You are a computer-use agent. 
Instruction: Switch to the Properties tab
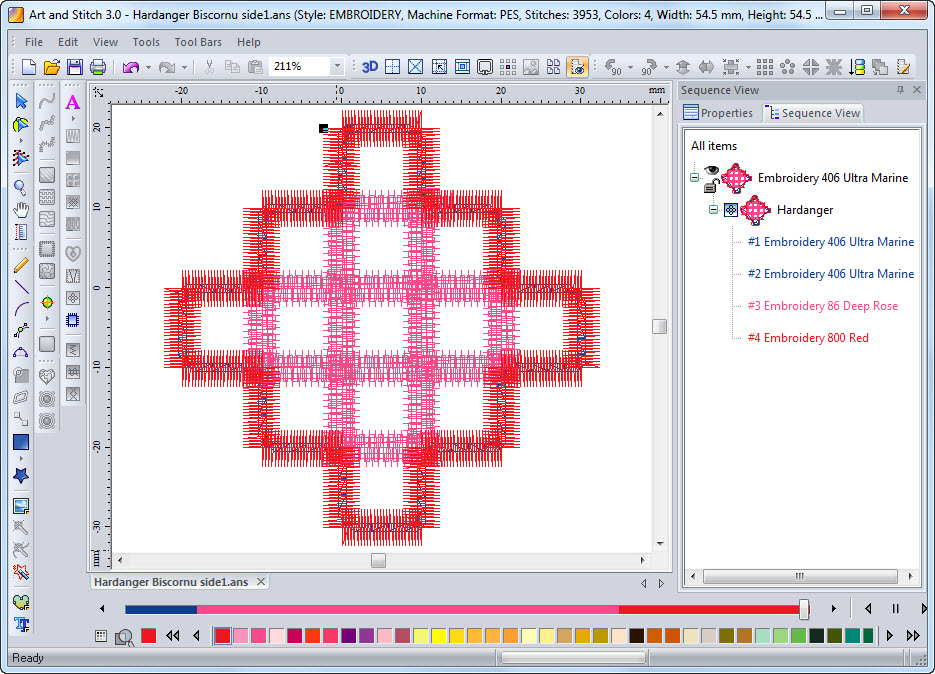coord(718,113)
